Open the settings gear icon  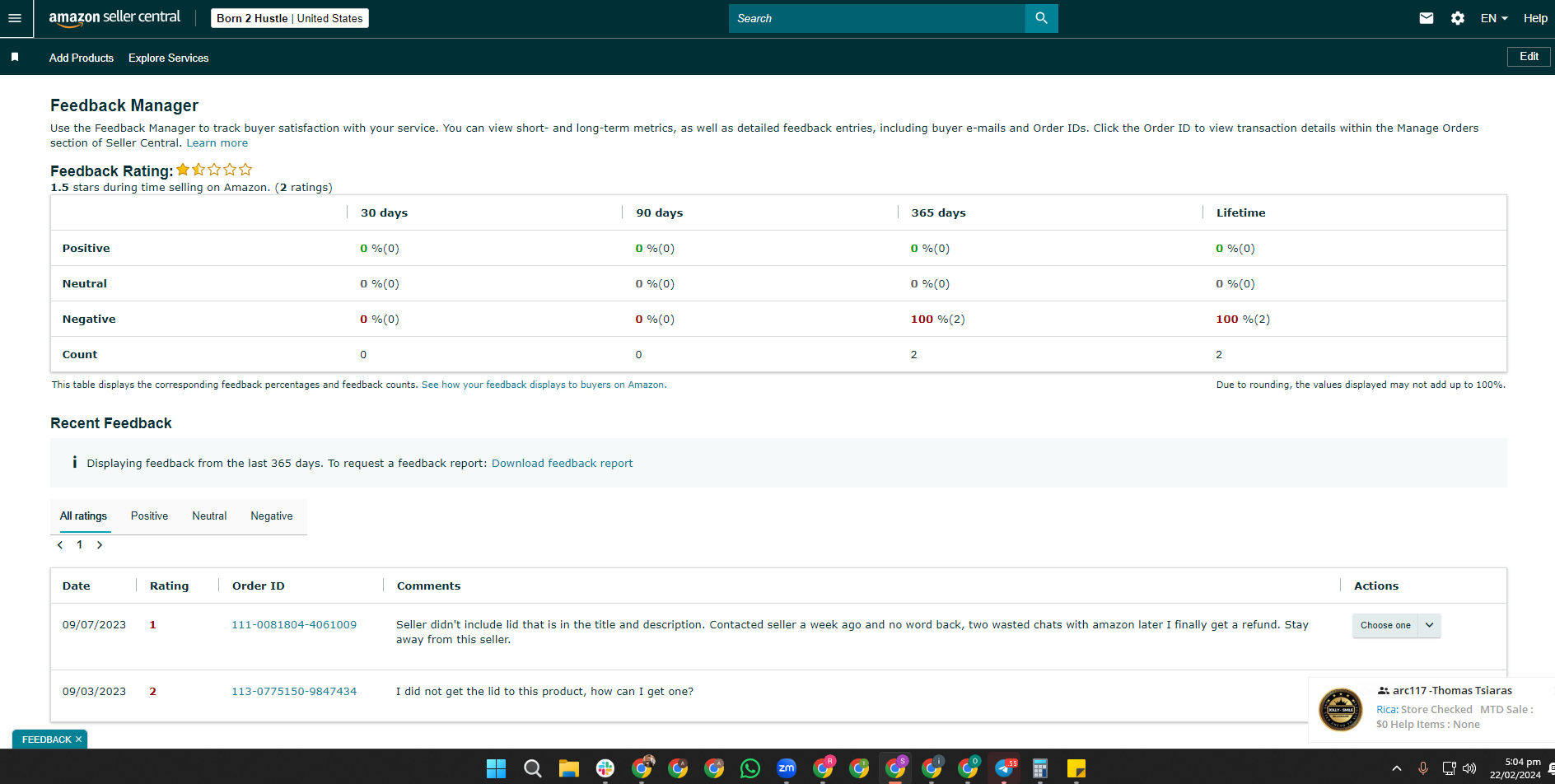point(1458,18)
